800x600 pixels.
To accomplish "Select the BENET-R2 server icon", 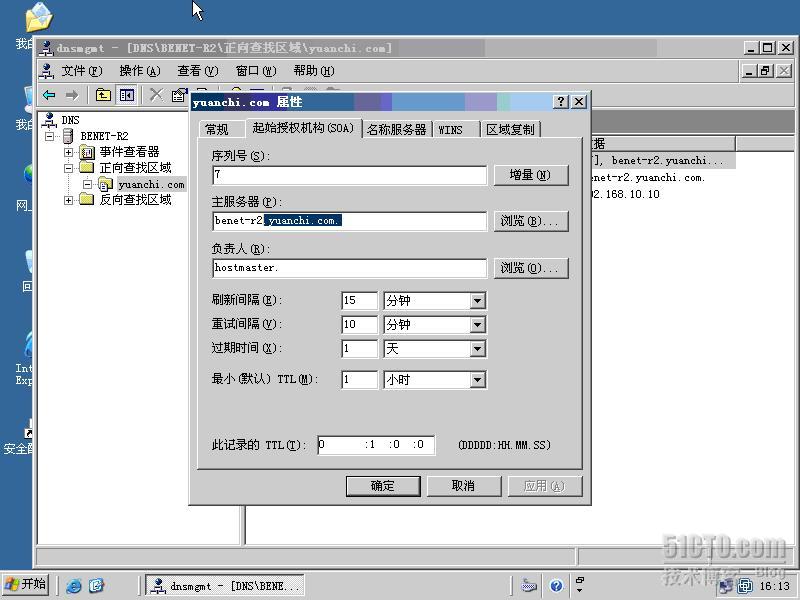I will coord(68,136).
